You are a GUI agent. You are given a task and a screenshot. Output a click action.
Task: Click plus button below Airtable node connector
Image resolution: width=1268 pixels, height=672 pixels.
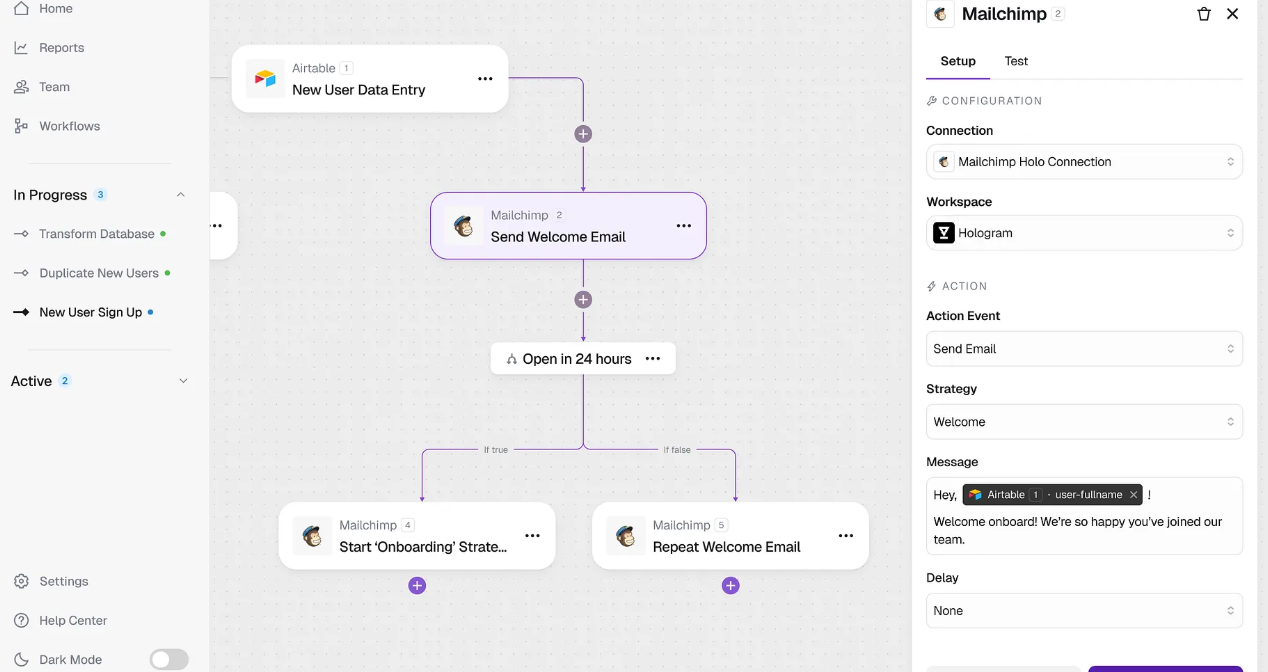coord(583,134)
